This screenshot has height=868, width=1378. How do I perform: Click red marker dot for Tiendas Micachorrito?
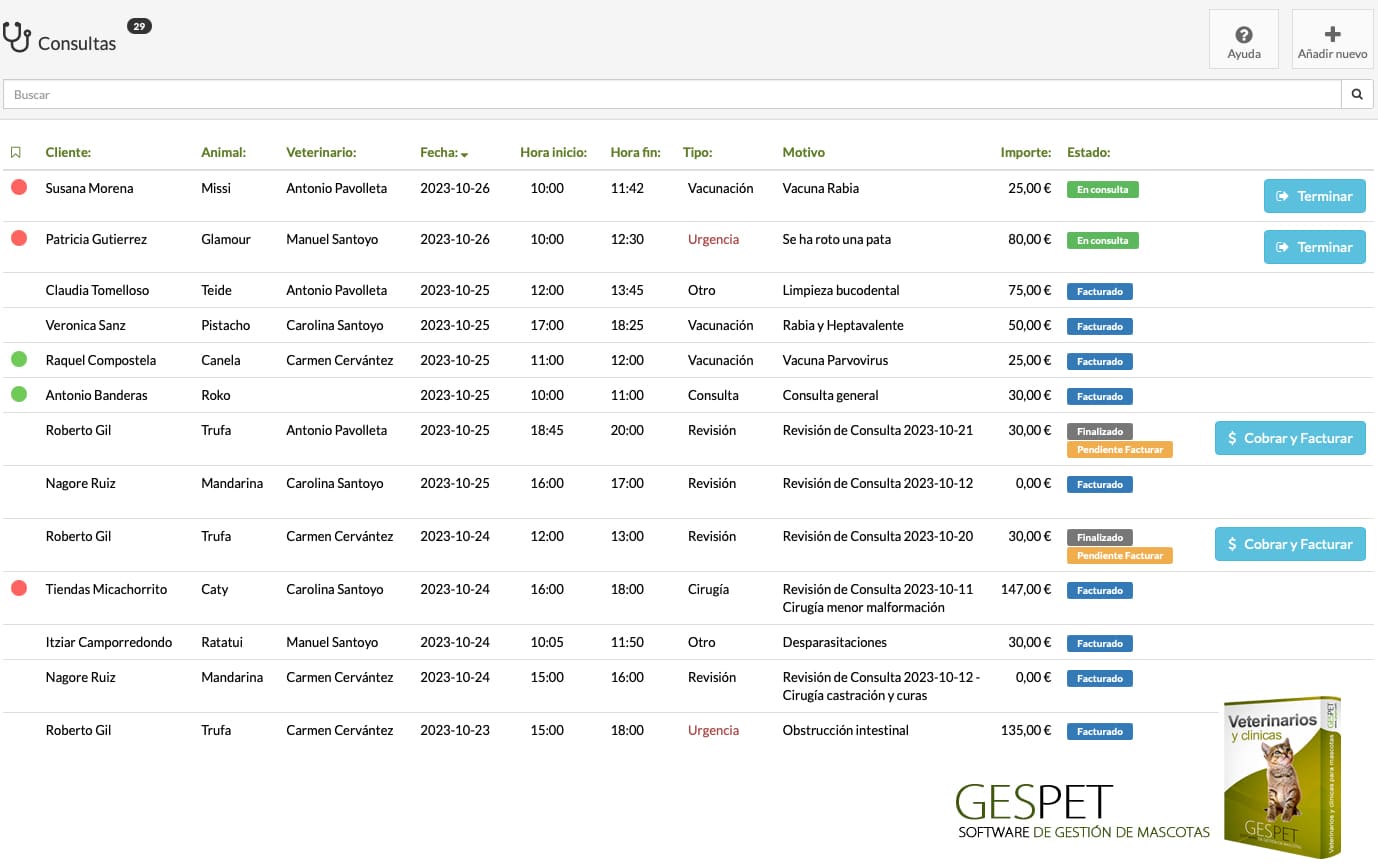click(18, 588)
